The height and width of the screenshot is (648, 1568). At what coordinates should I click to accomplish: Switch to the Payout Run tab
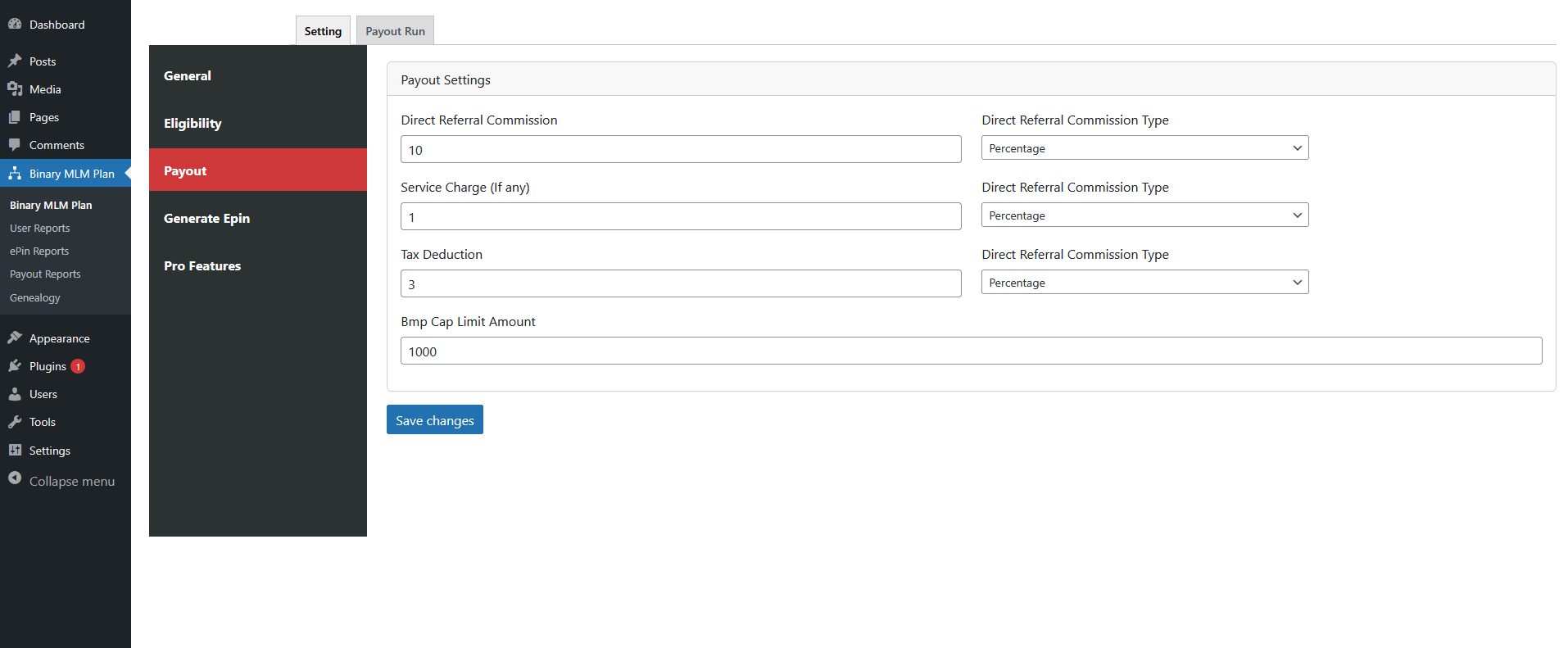coord(395,31)
